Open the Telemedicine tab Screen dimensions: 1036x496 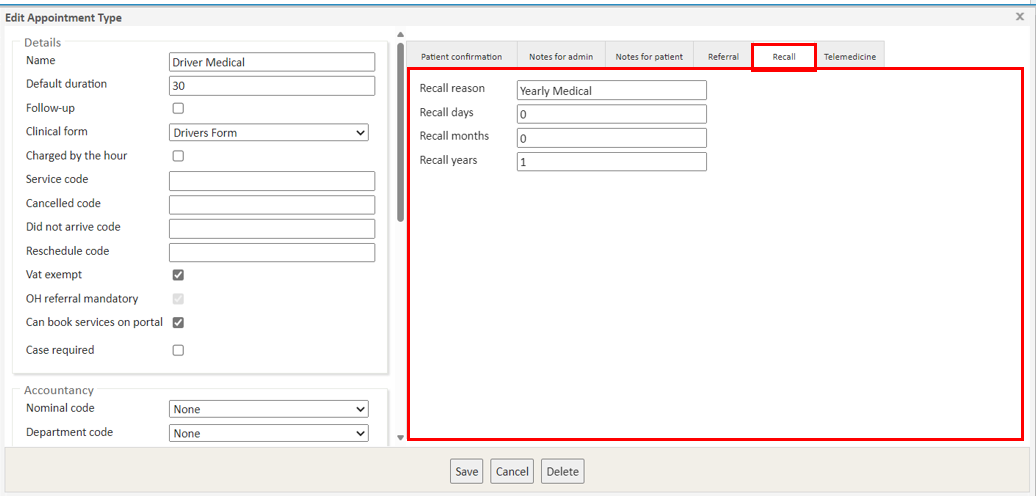coord(849,57)
